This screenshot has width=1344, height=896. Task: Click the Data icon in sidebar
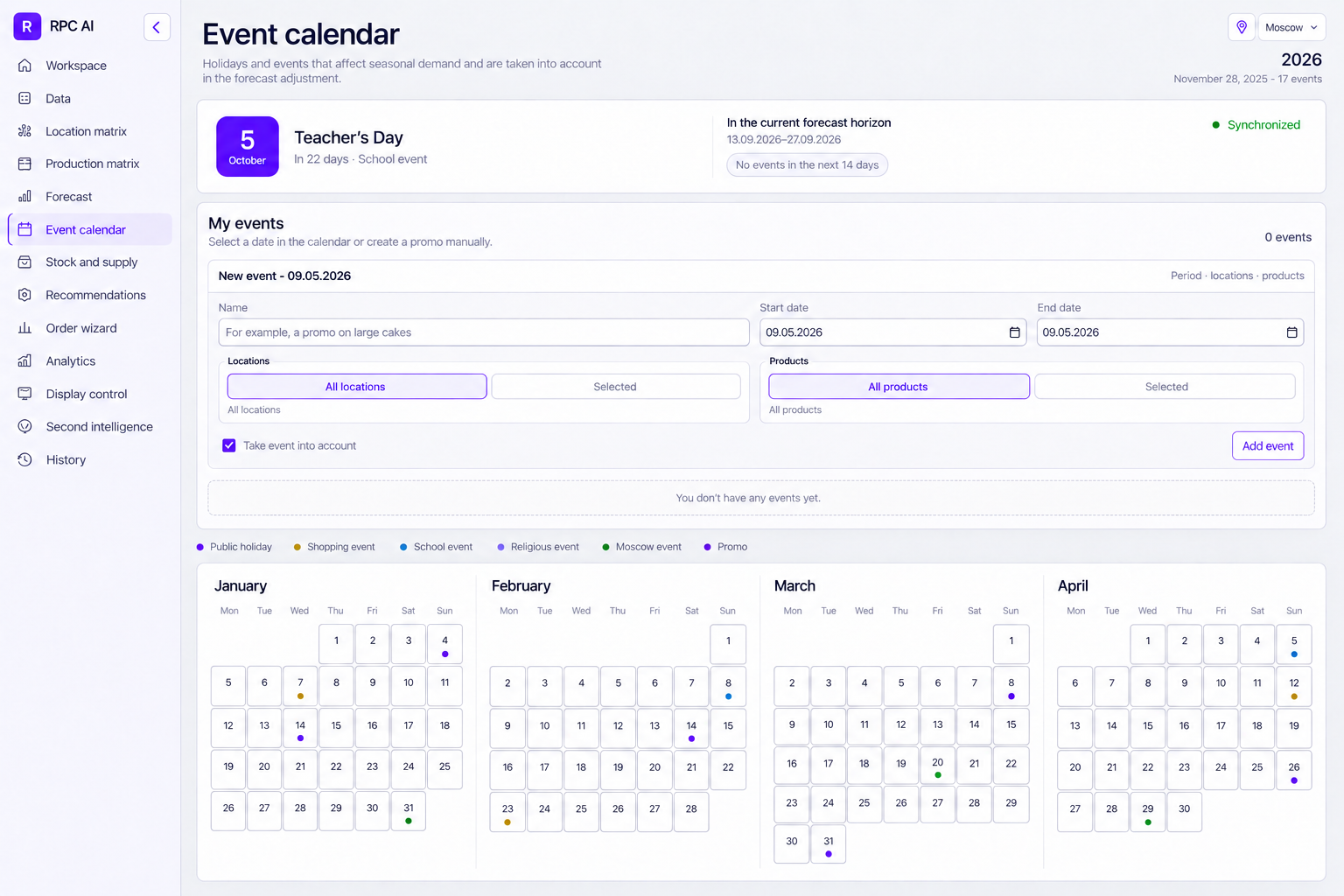click(24, 99)
